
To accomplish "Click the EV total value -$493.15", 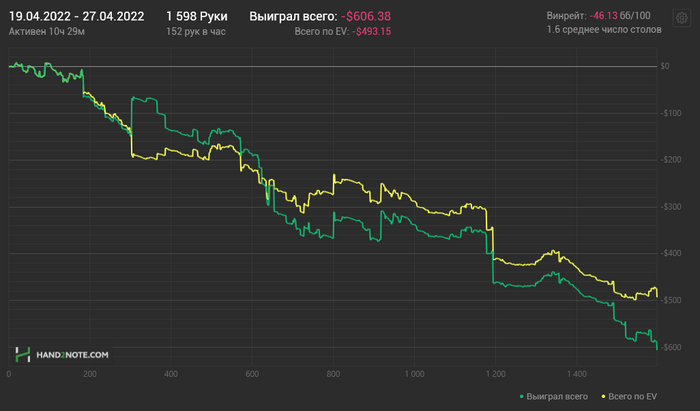I will click(371, 32).
